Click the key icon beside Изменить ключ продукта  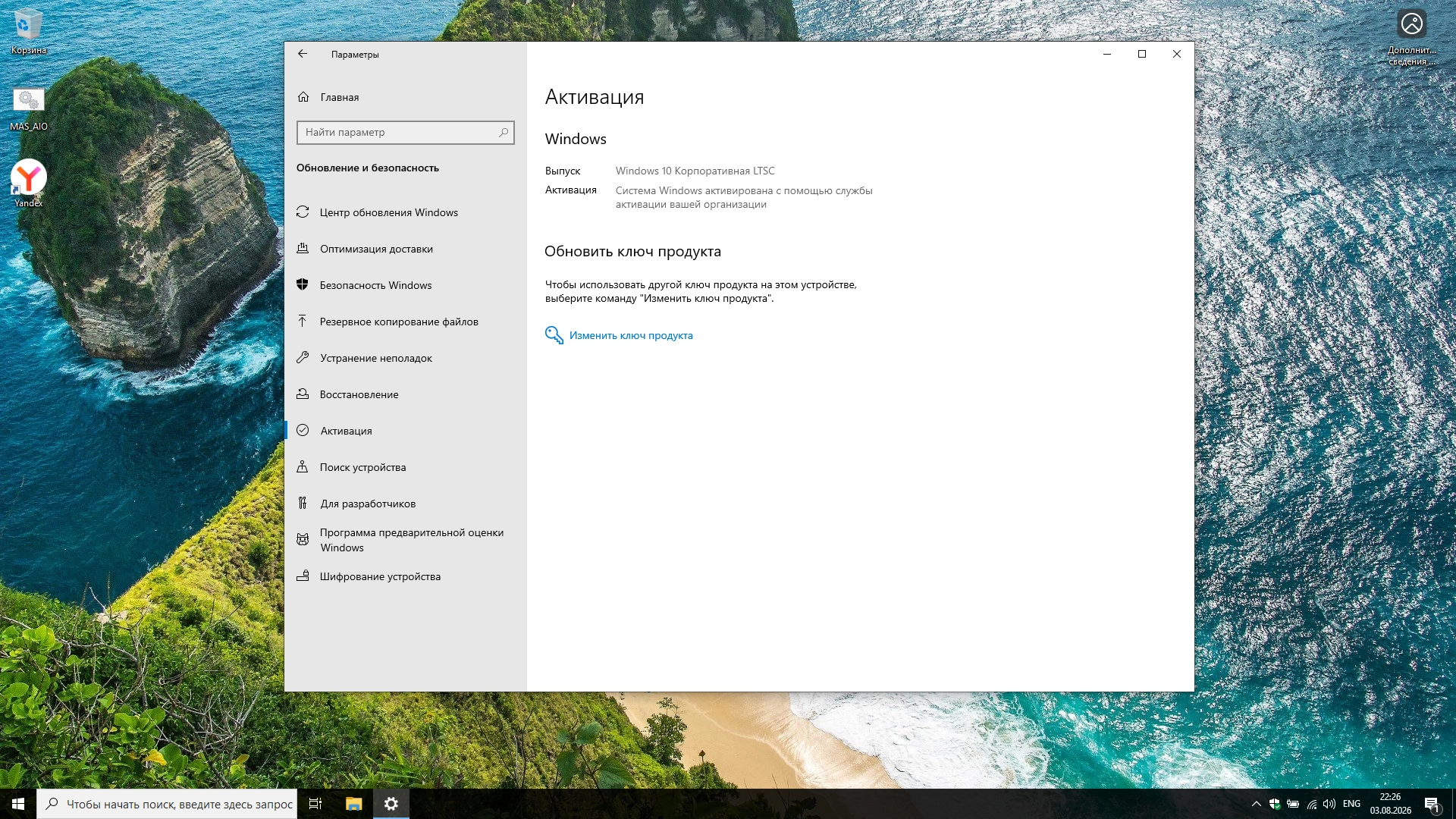pyautogui.click(x=554, y=335)
